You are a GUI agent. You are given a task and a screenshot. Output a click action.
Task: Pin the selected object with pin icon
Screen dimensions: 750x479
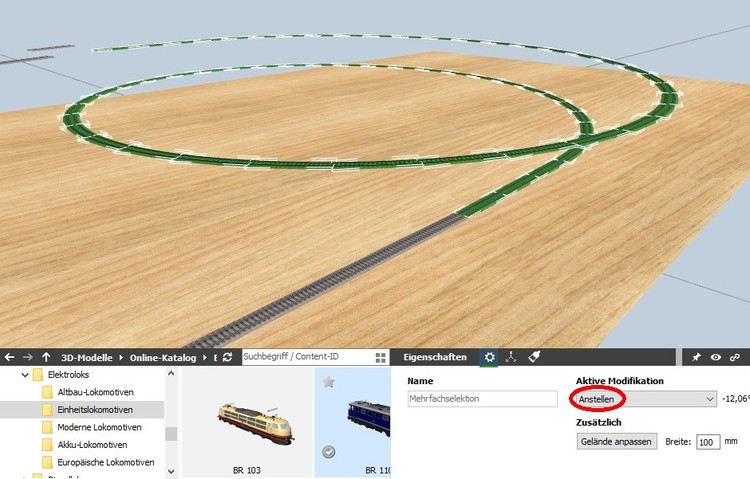(696, 357)
